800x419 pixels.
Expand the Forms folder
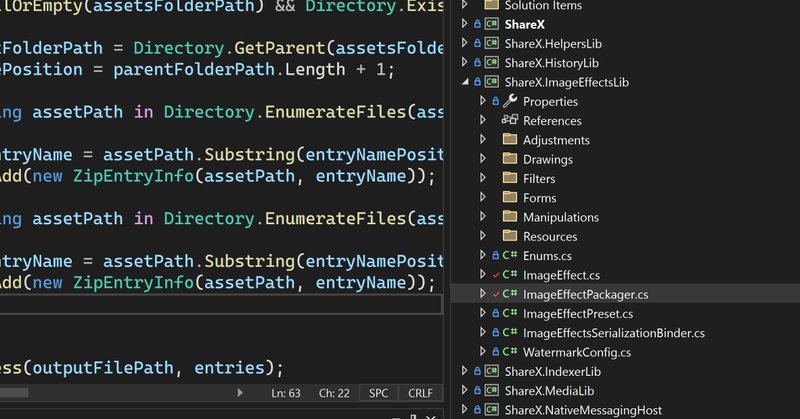[x=483, y=198]
